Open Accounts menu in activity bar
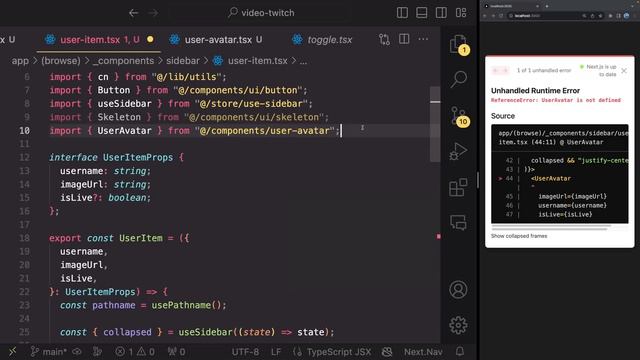The height and width of the screenshot is (360, 640). pyautogui.click(x=458, y=289)
